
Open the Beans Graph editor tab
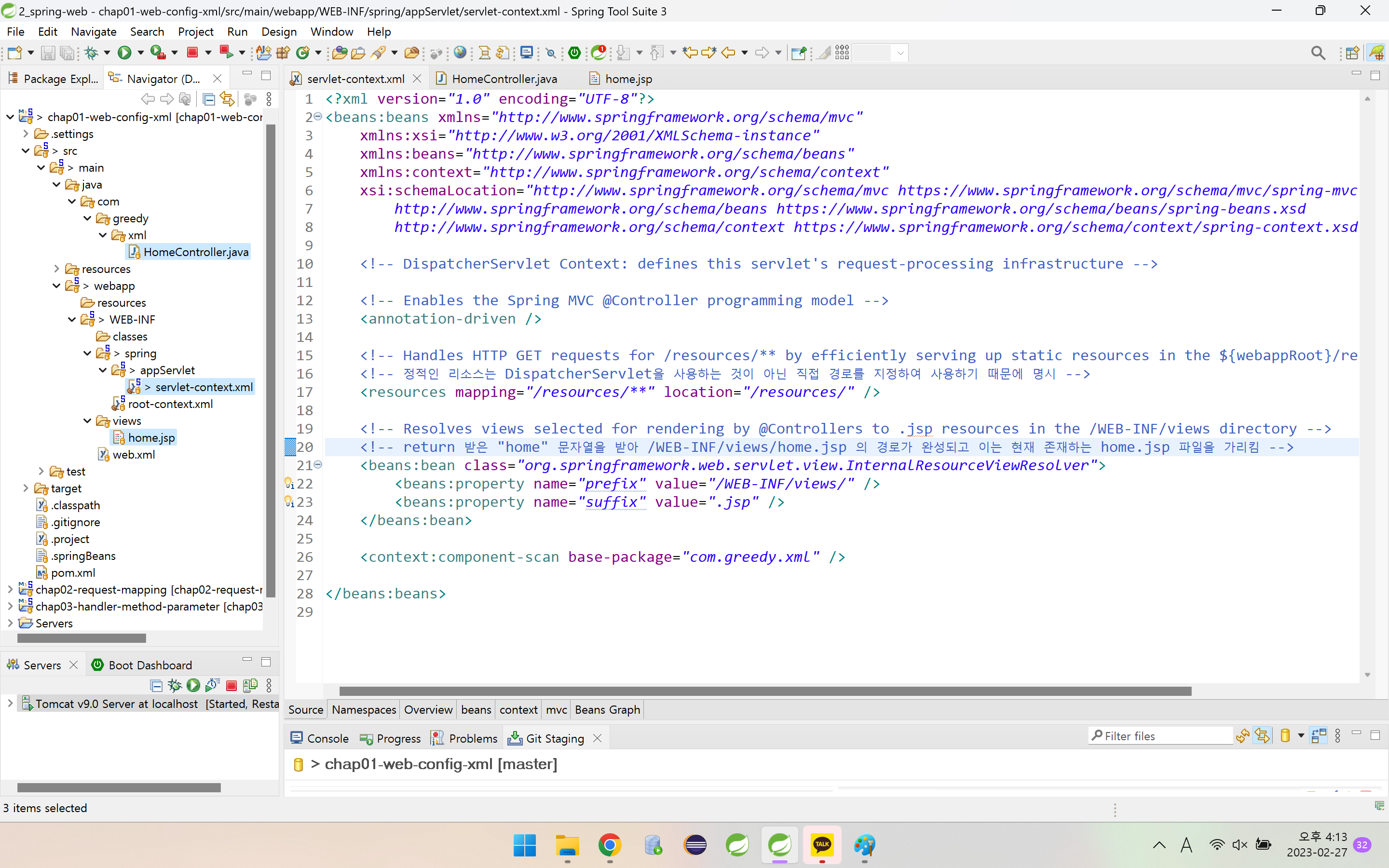coord(607,709)
